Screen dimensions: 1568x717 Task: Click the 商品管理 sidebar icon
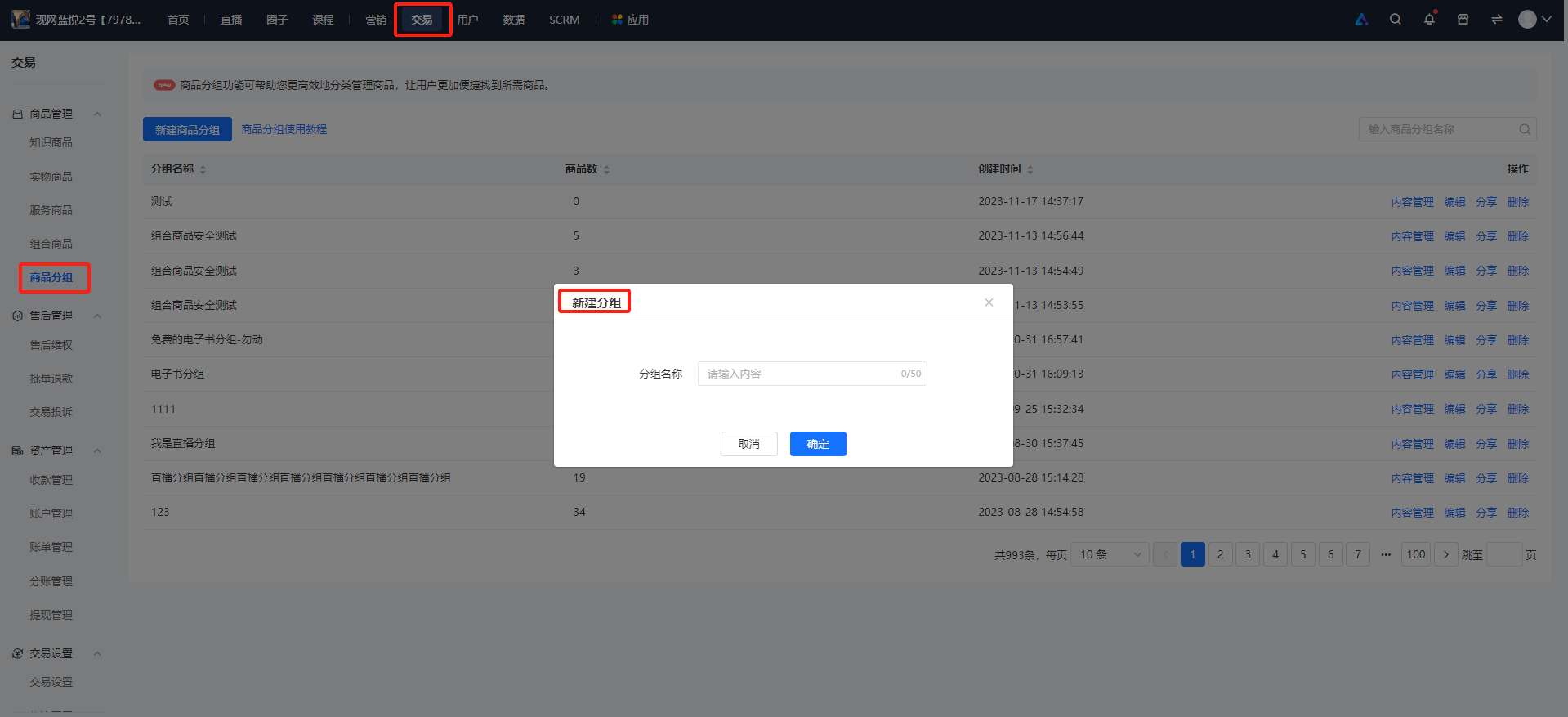[x=17, y=114]
